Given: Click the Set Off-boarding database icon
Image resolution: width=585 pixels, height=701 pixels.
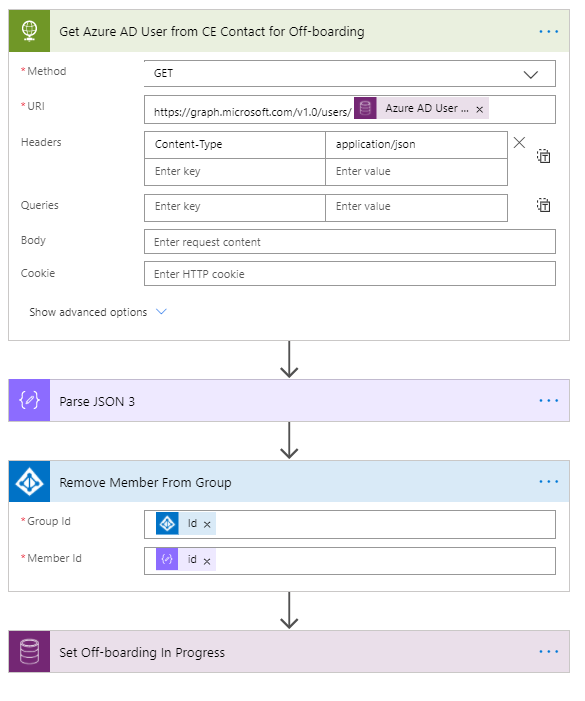Looking at the screenshot, I should pos(29,652).
